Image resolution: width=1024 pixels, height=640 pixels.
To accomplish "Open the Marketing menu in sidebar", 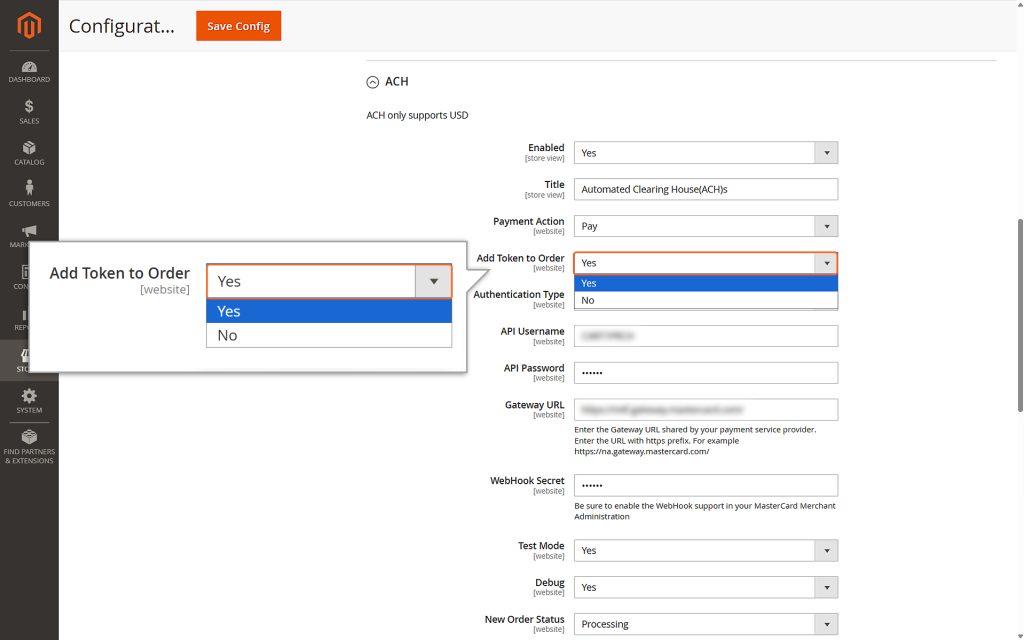I will [x=28, y=234].
